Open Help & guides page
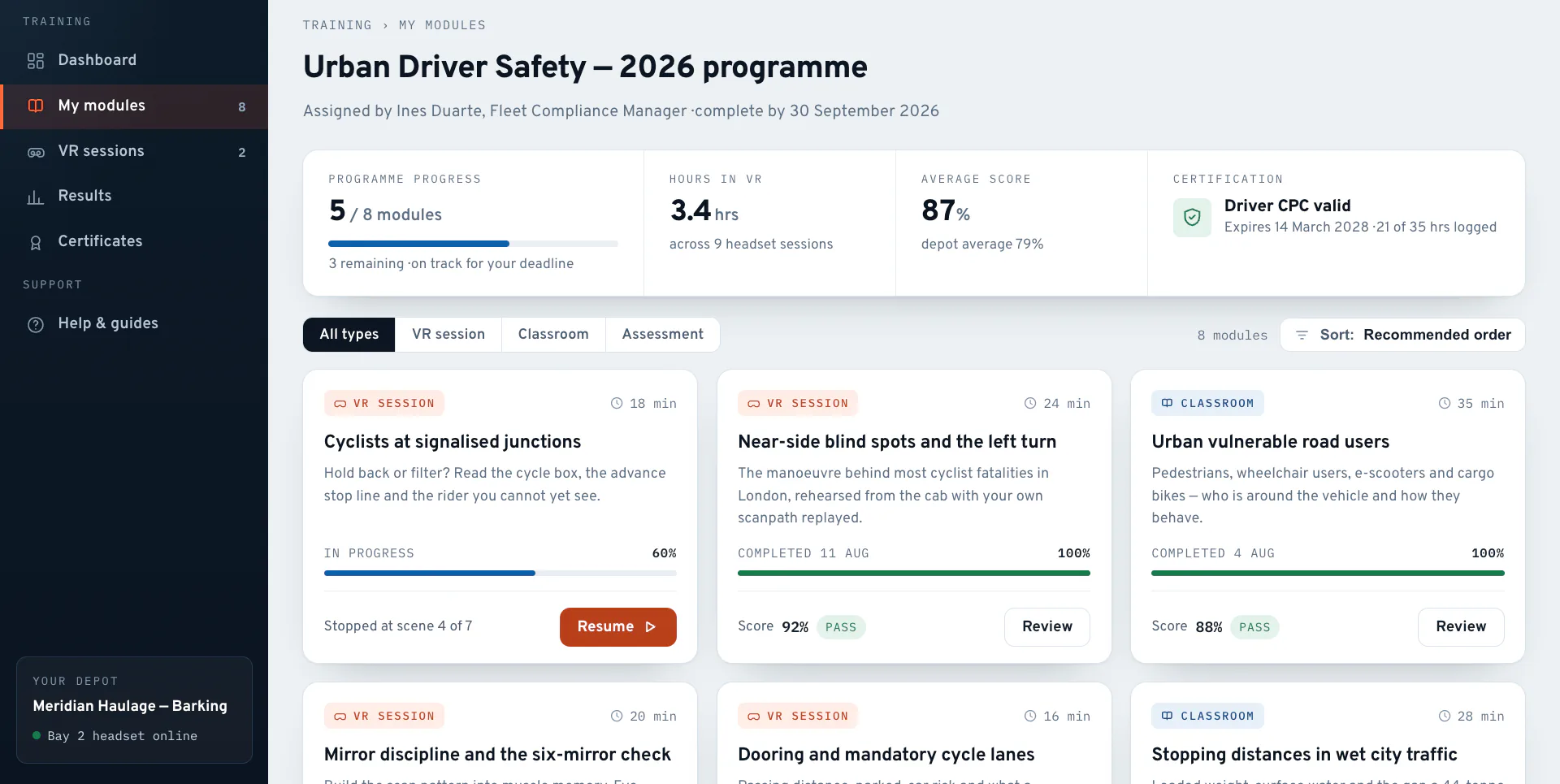This screenshot has width=1560, height=784. [134, 323]
